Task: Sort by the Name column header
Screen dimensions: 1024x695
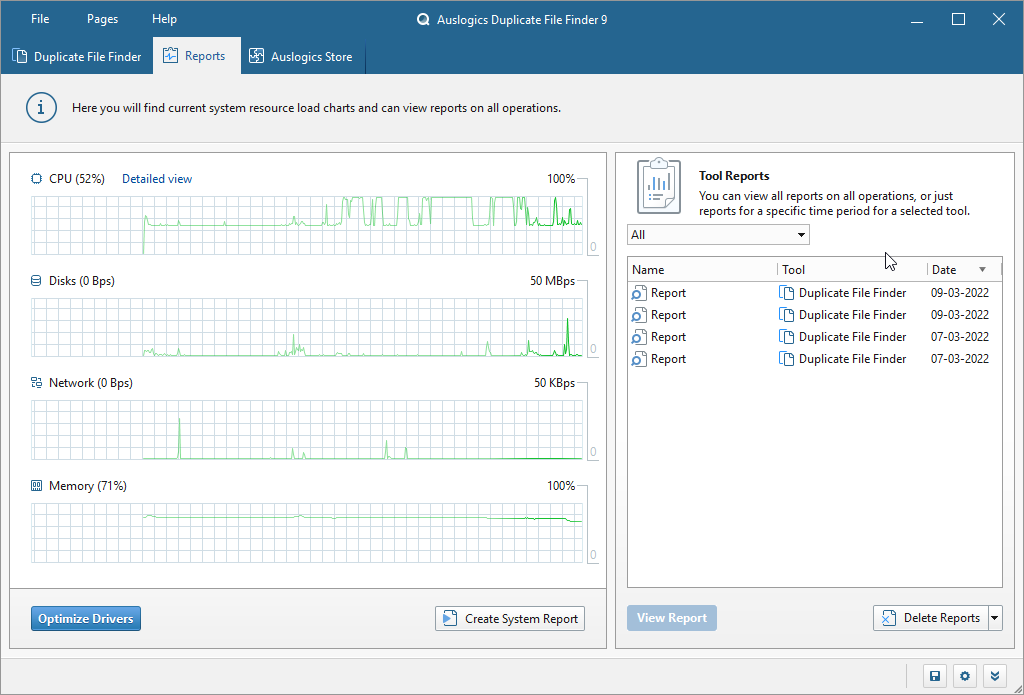Action: (703, 270)
